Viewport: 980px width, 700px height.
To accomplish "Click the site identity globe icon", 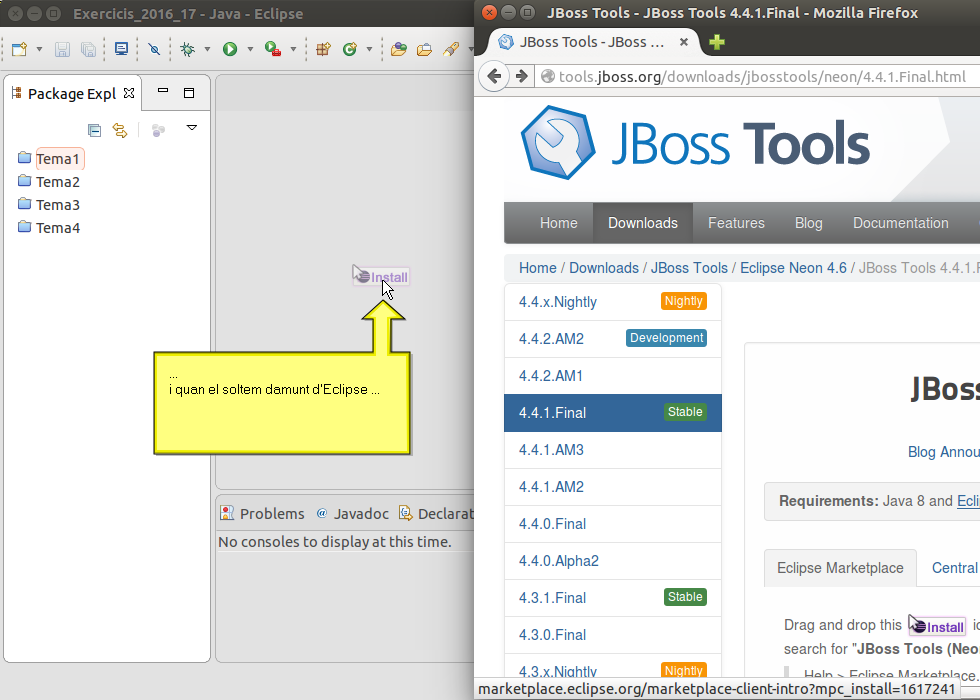I will point(548,76).
